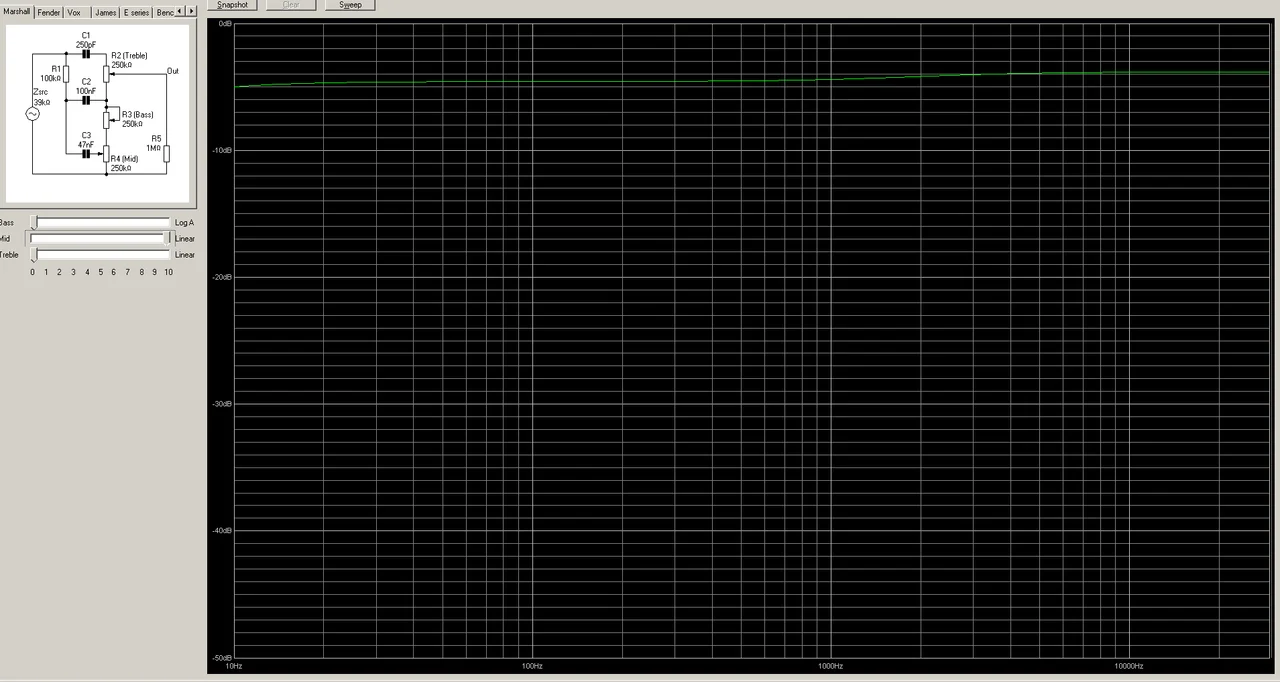This screenshot has width=1280, height=682.
Task: Click the Zsrc signal source symbol
Action: click(x=33, y=114)
